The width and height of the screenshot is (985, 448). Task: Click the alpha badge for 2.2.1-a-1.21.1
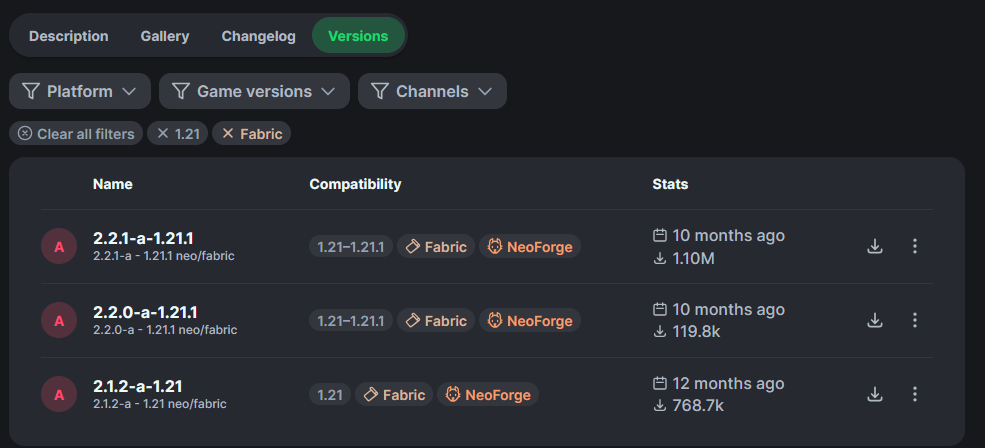[59, 246]
